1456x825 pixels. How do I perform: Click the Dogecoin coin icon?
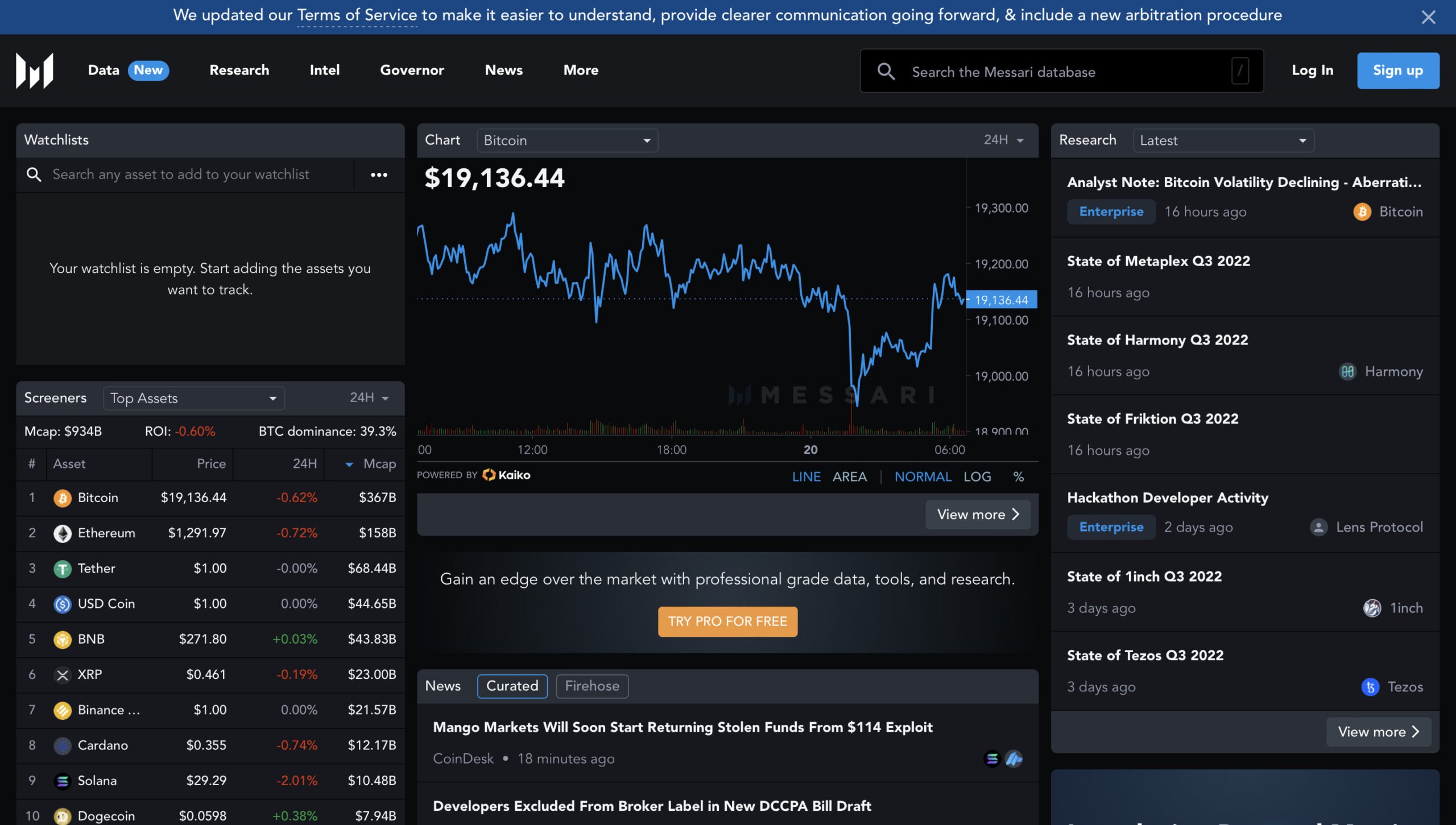[63, 816]
